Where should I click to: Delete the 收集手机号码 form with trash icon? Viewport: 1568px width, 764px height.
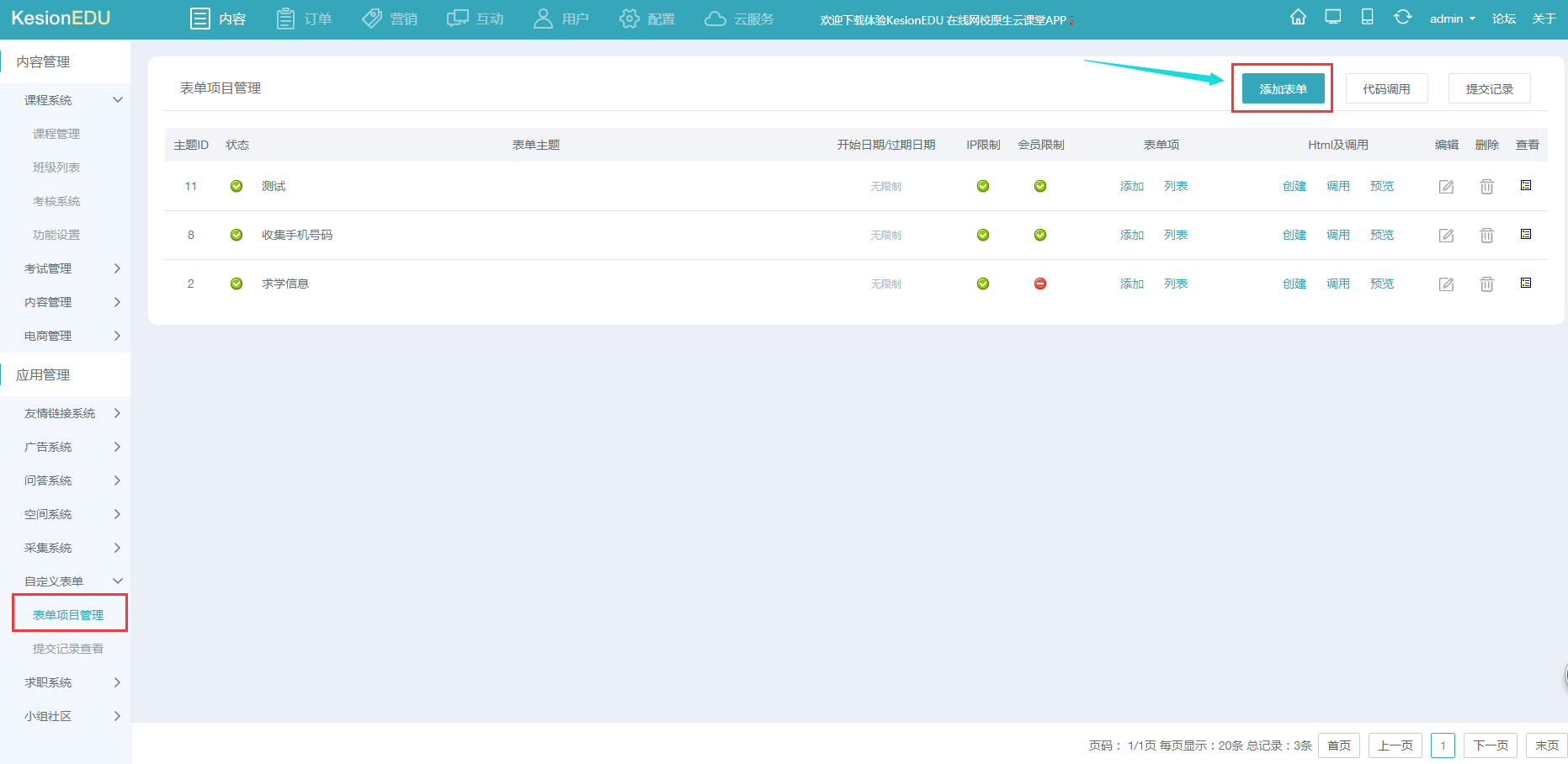1486,236
